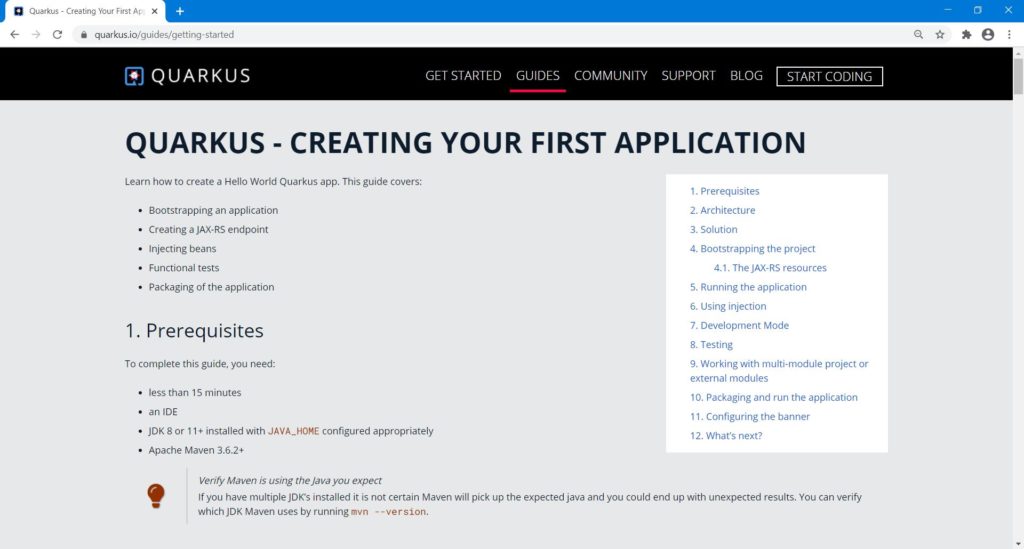Image resolution: width=1024 pixels, height=549 pixels.
Task: Open the GUIDES menu item
Action: [x=537, y=76]
